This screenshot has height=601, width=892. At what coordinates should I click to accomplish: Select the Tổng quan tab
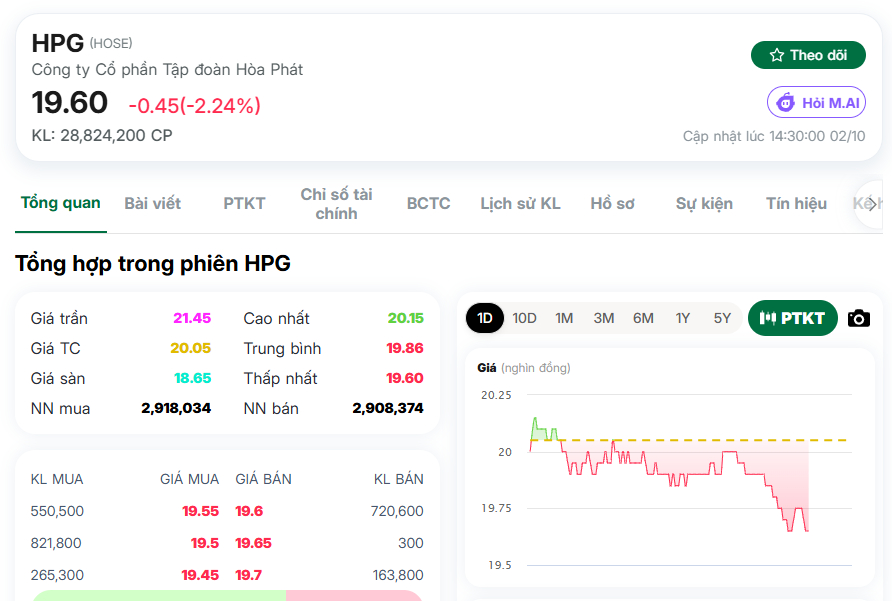coord(60,203)
